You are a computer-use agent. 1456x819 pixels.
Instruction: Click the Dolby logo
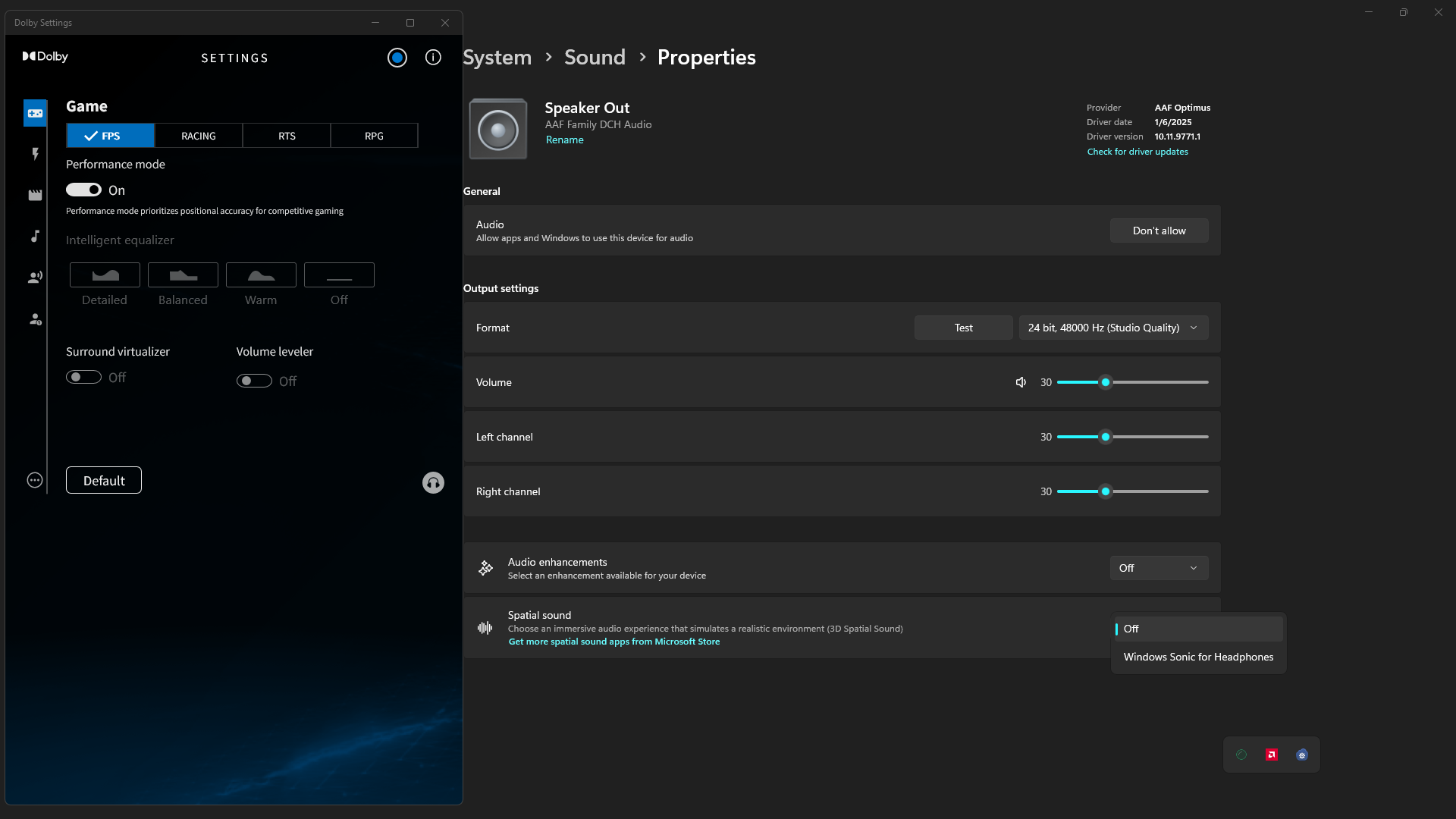click(45, 56)
